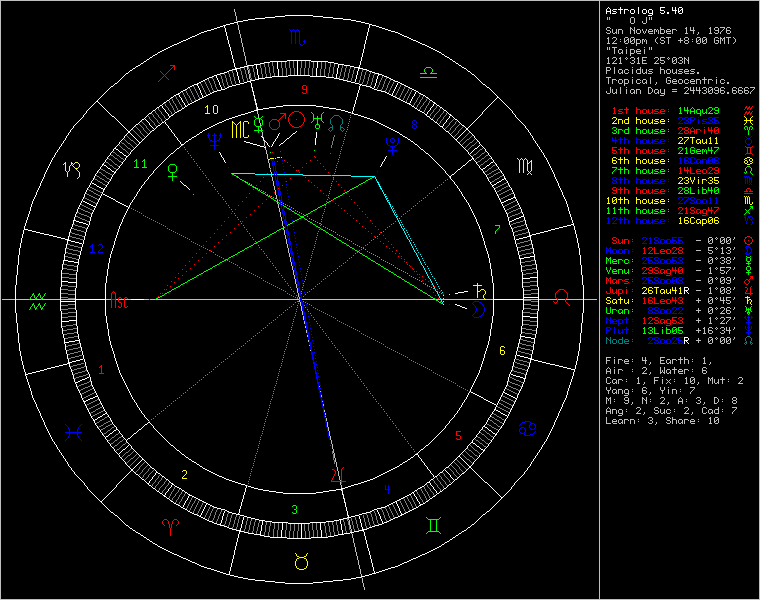The image size is (760, 600).
Task: Click the 'Node: 2Sco25R' row
Action: (x=679, y=341)
